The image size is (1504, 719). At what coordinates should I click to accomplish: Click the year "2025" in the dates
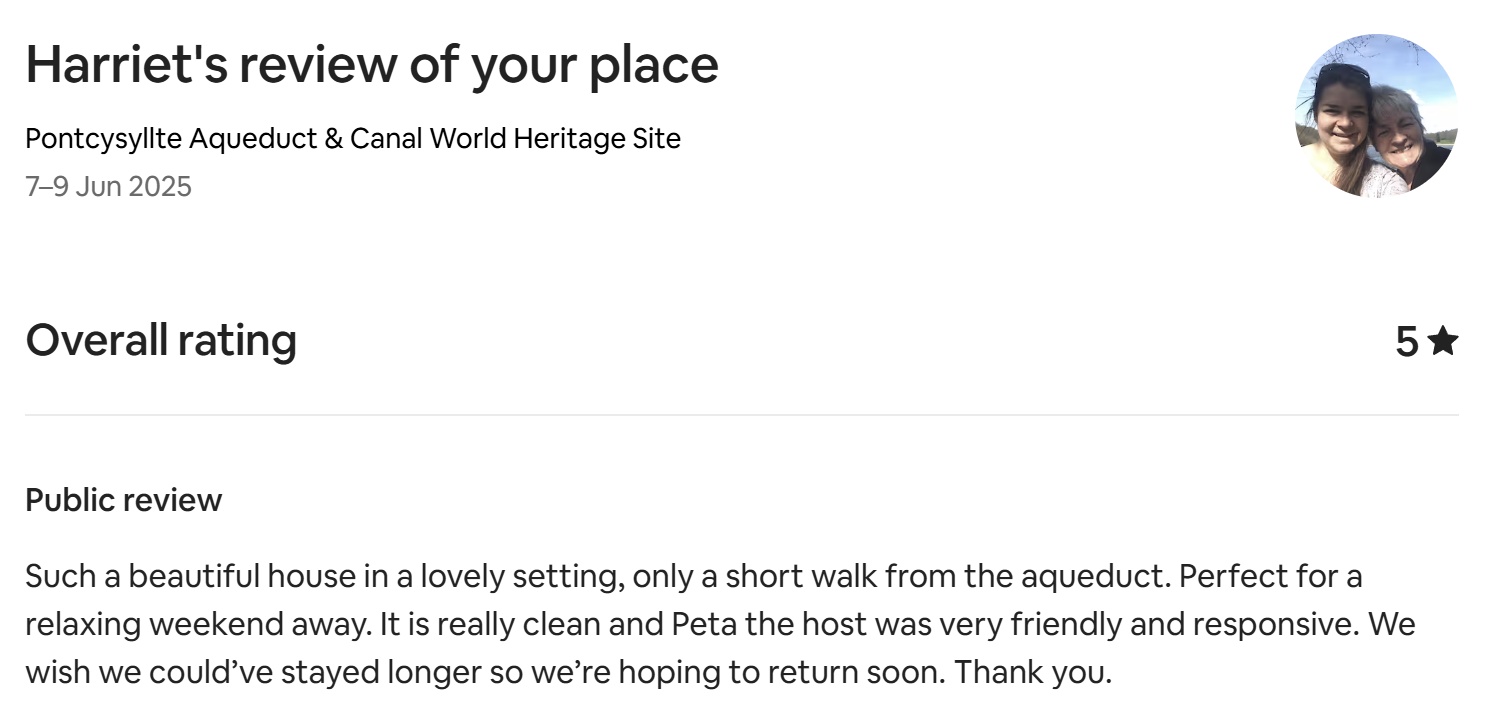point(158,187)
